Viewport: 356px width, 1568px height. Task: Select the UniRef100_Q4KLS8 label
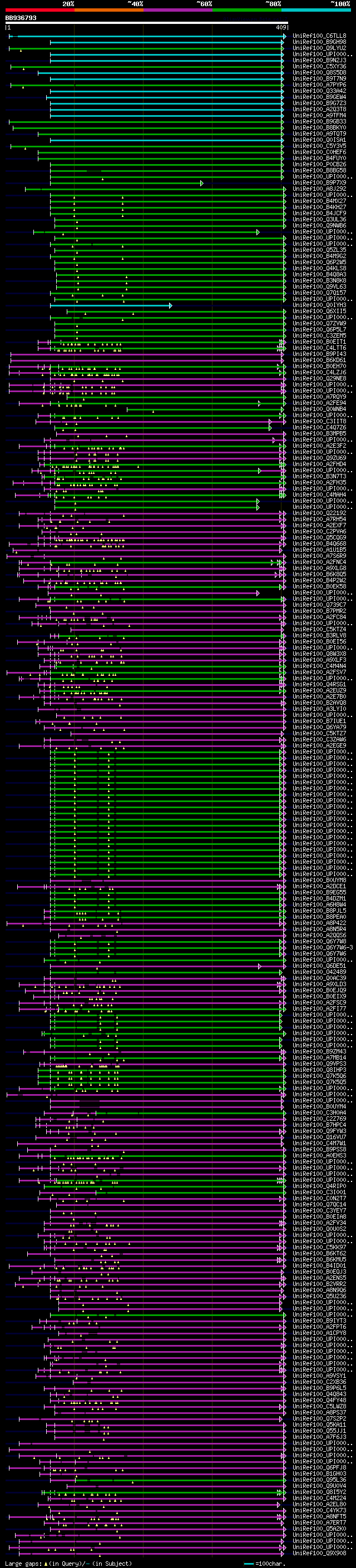319,269
